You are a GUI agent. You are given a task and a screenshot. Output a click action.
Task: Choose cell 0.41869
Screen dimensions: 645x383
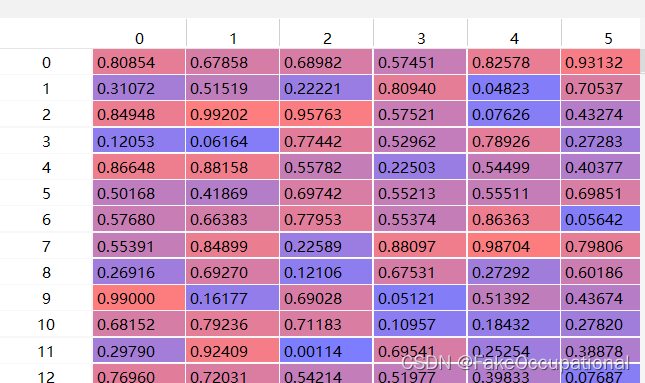tap(232, 193)
